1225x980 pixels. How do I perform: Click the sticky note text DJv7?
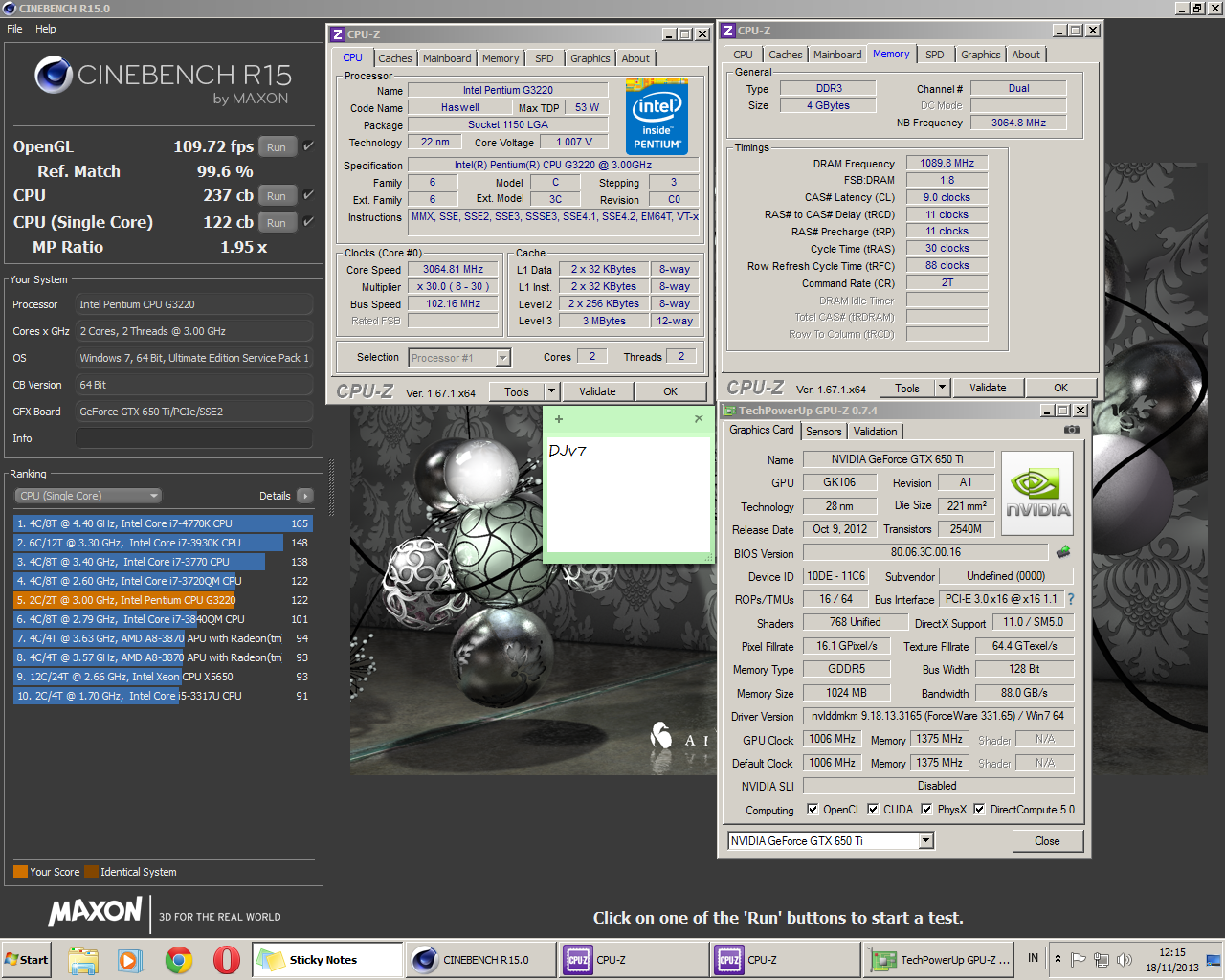[568, 451]
